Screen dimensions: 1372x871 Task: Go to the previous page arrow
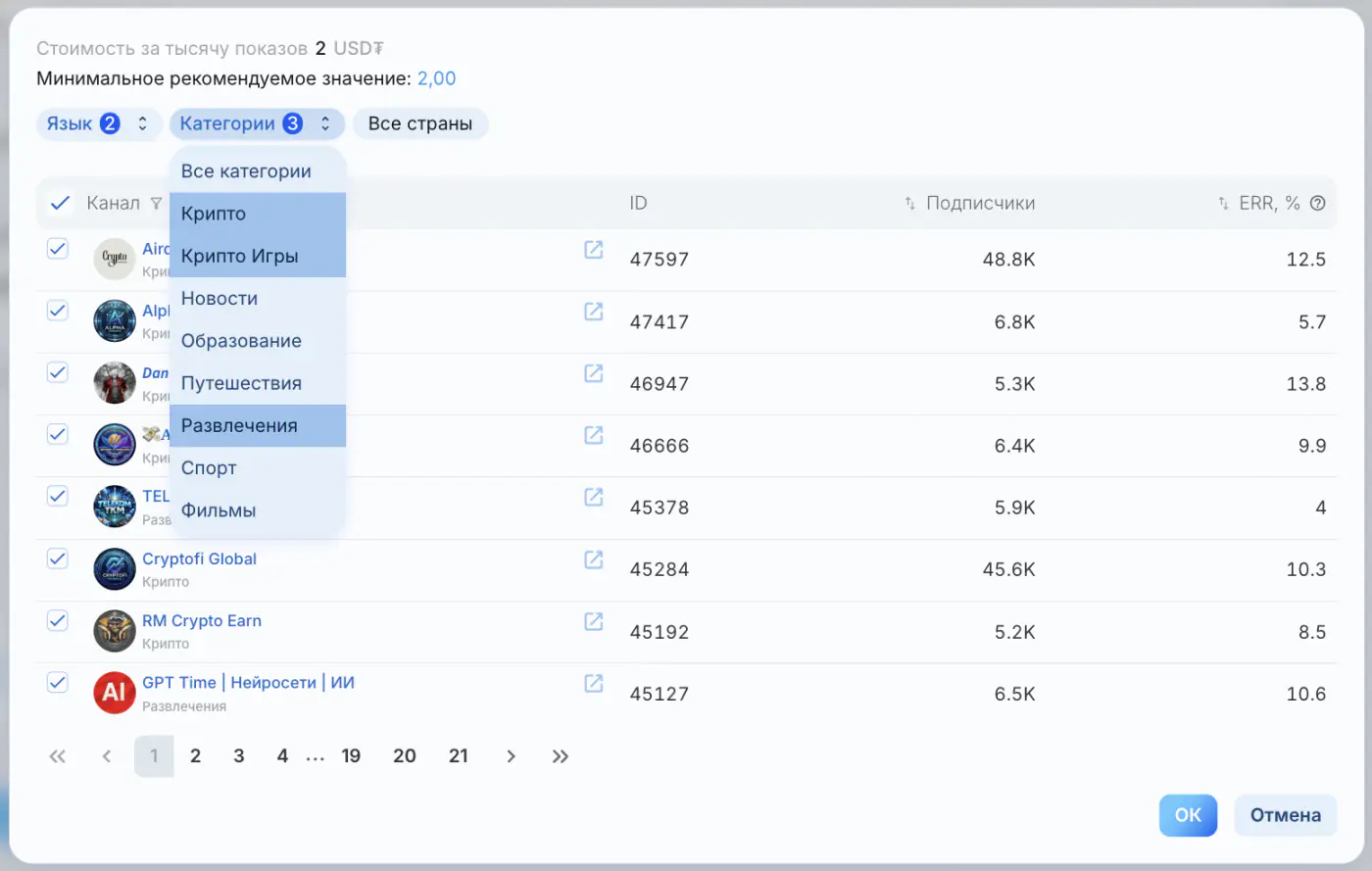(x=107, y=756)
